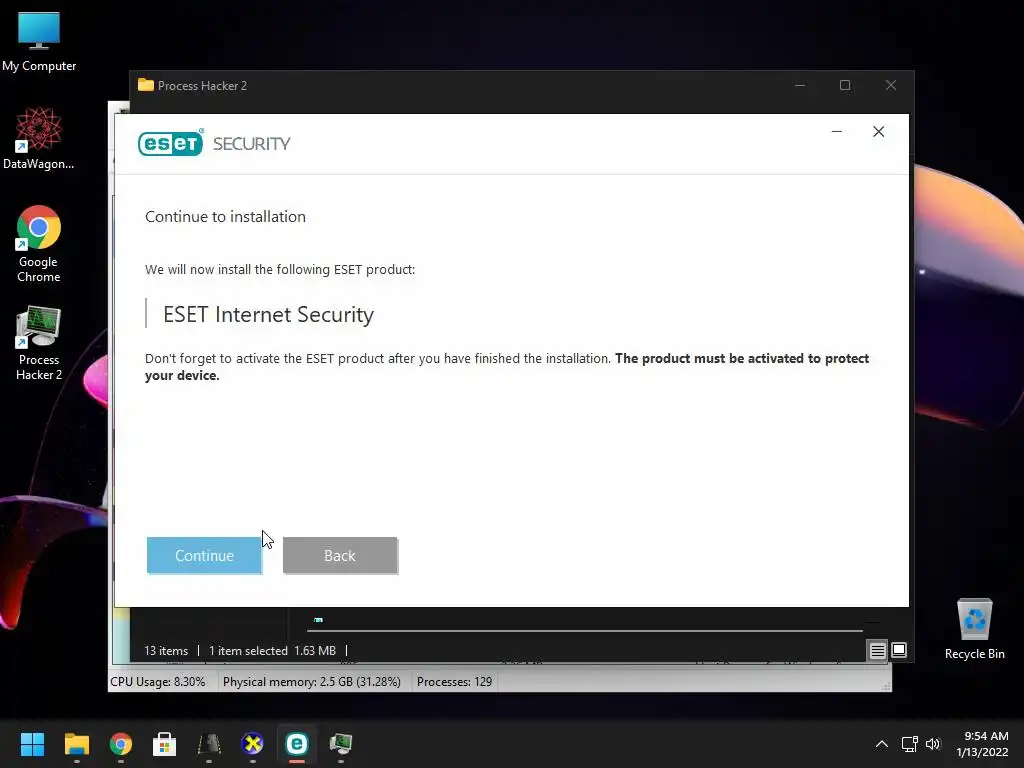Image resolution: width=1024 pixels, height=768 pixels.
Task: Show hidden system tray icons
Action: (882, 744)
